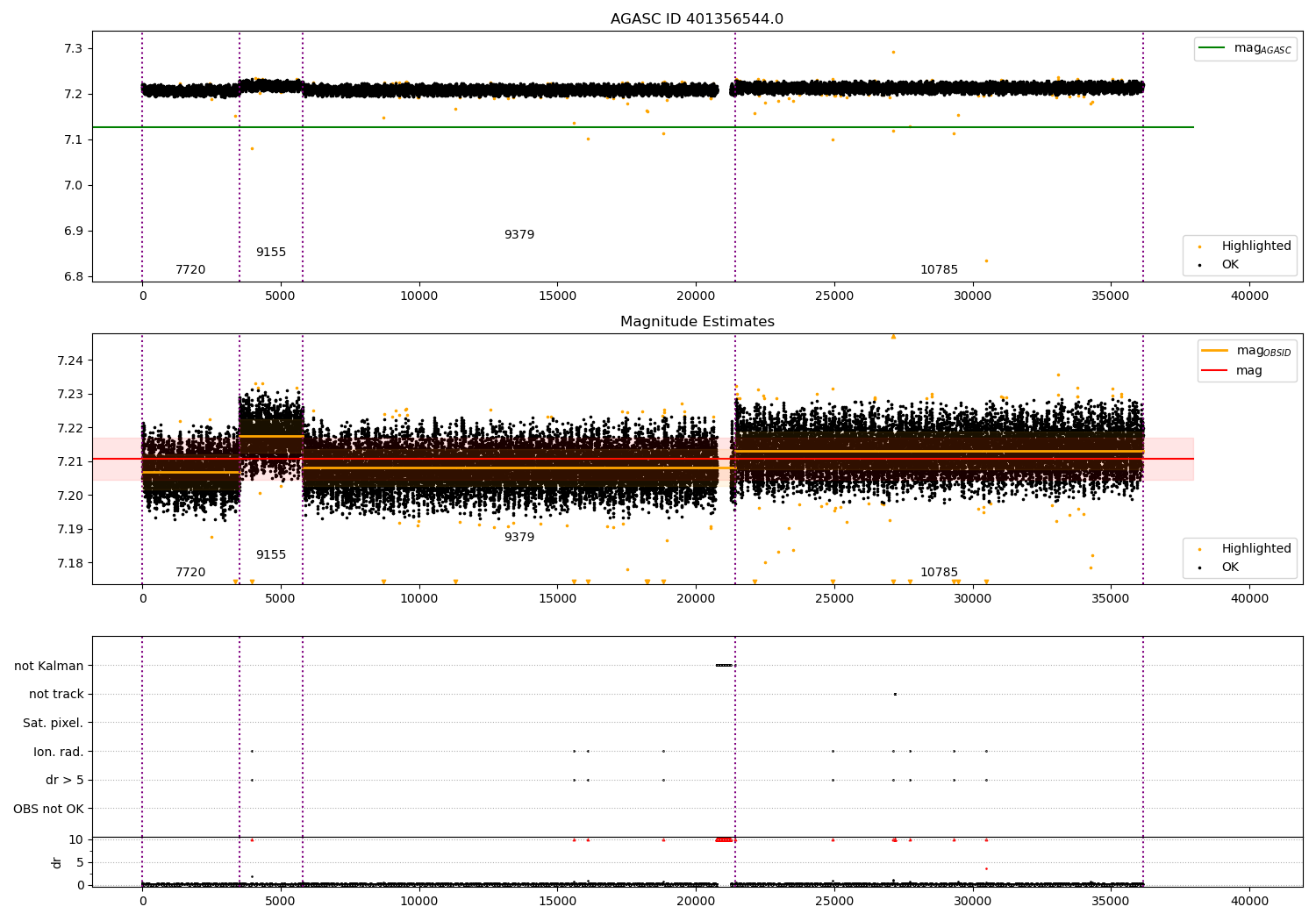Click OBSID label 7720 in top plot

tap(190, 270)
